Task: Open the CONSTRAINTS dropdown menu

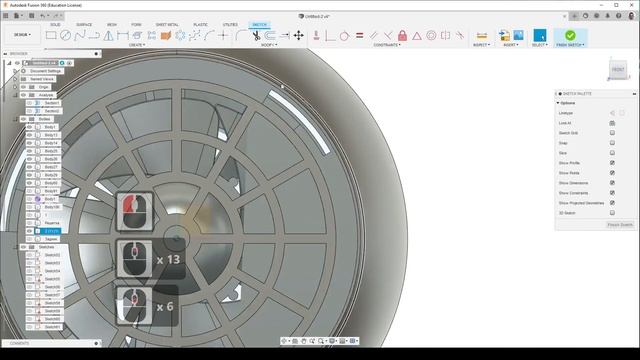Action: 387,45
